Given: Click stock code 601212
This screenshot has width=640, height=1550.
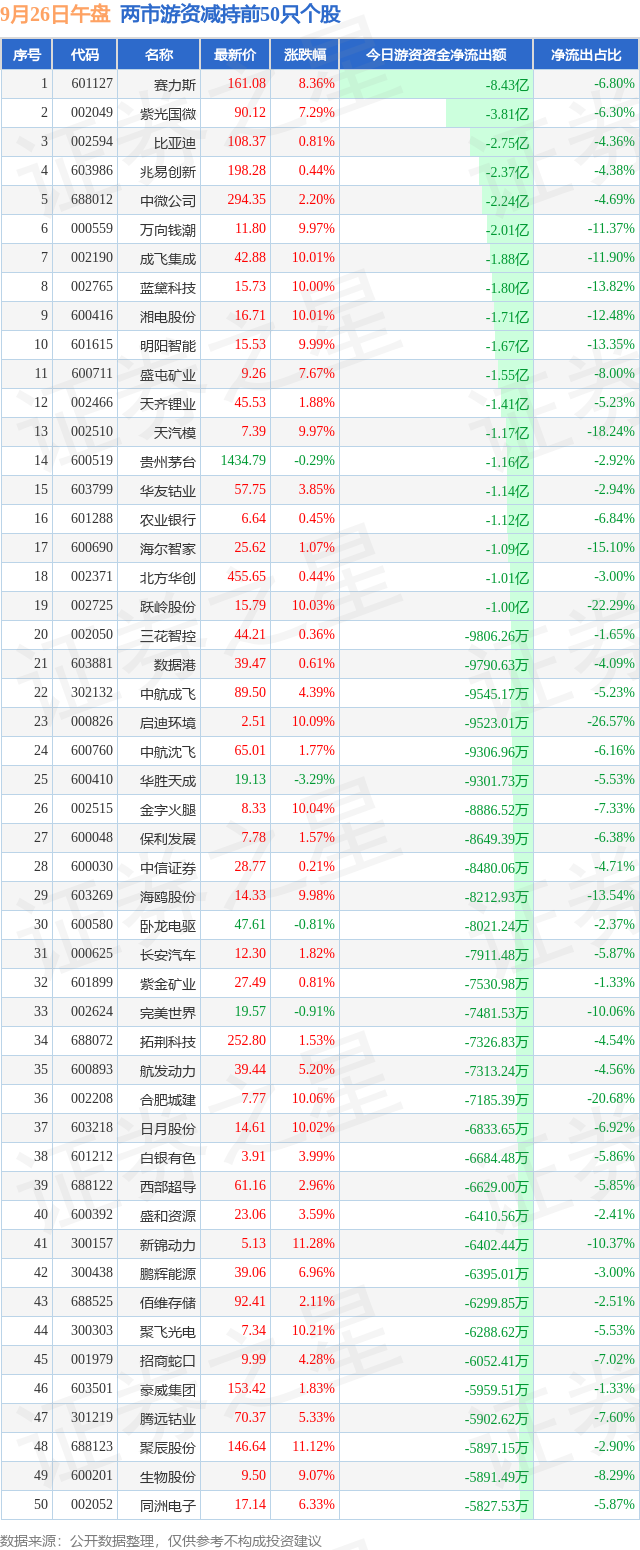Looking at the screenshot, I should [x=93, y=1157].
